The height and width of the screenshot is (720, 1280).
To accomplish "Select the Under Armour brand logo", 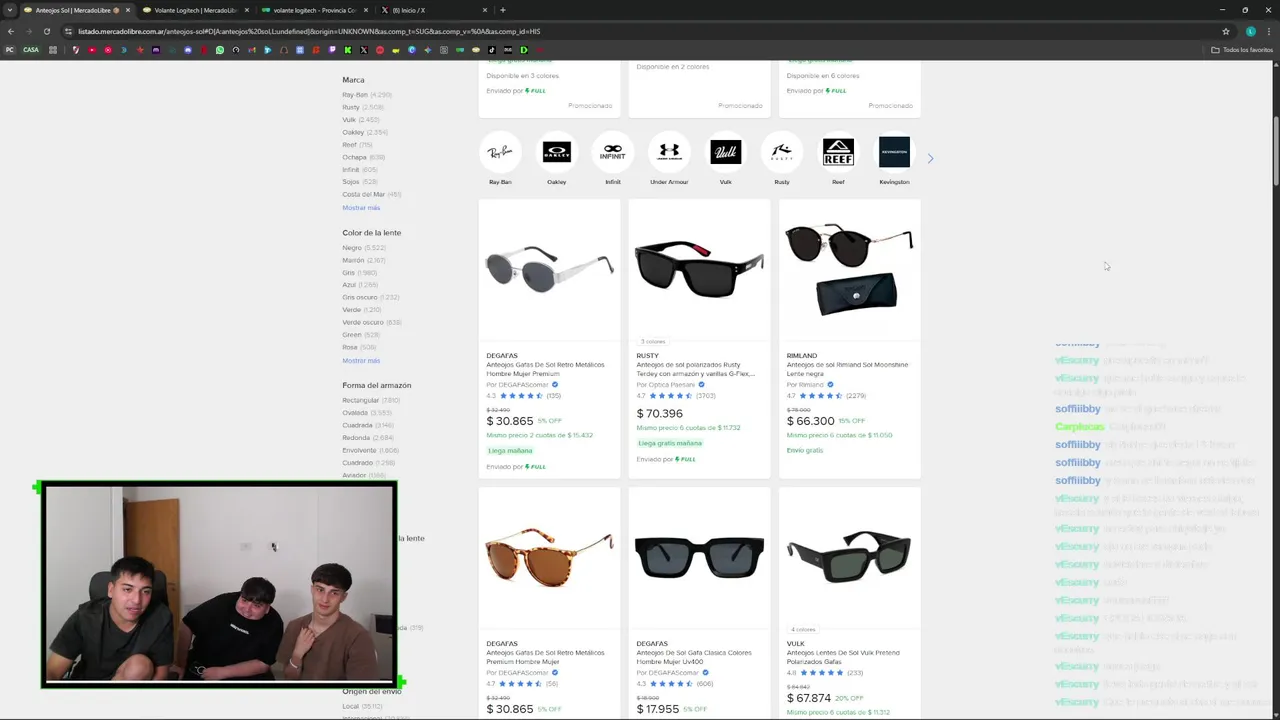I will coord(669,152).
